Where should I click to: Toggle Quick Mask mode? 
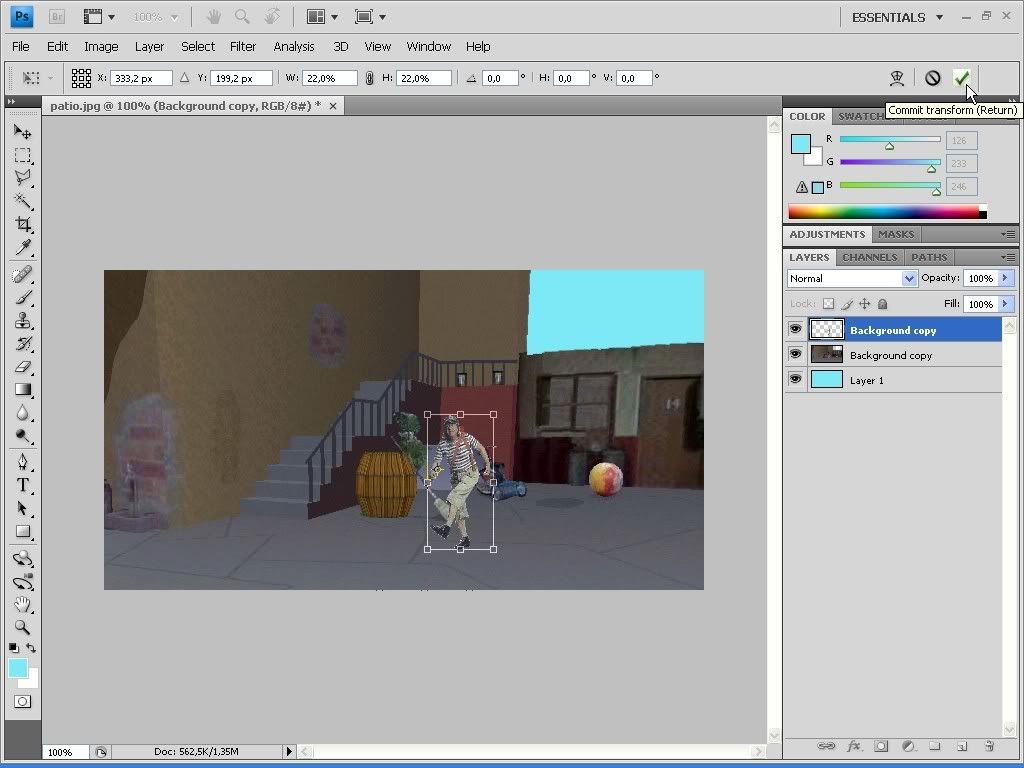coord(22,701)
